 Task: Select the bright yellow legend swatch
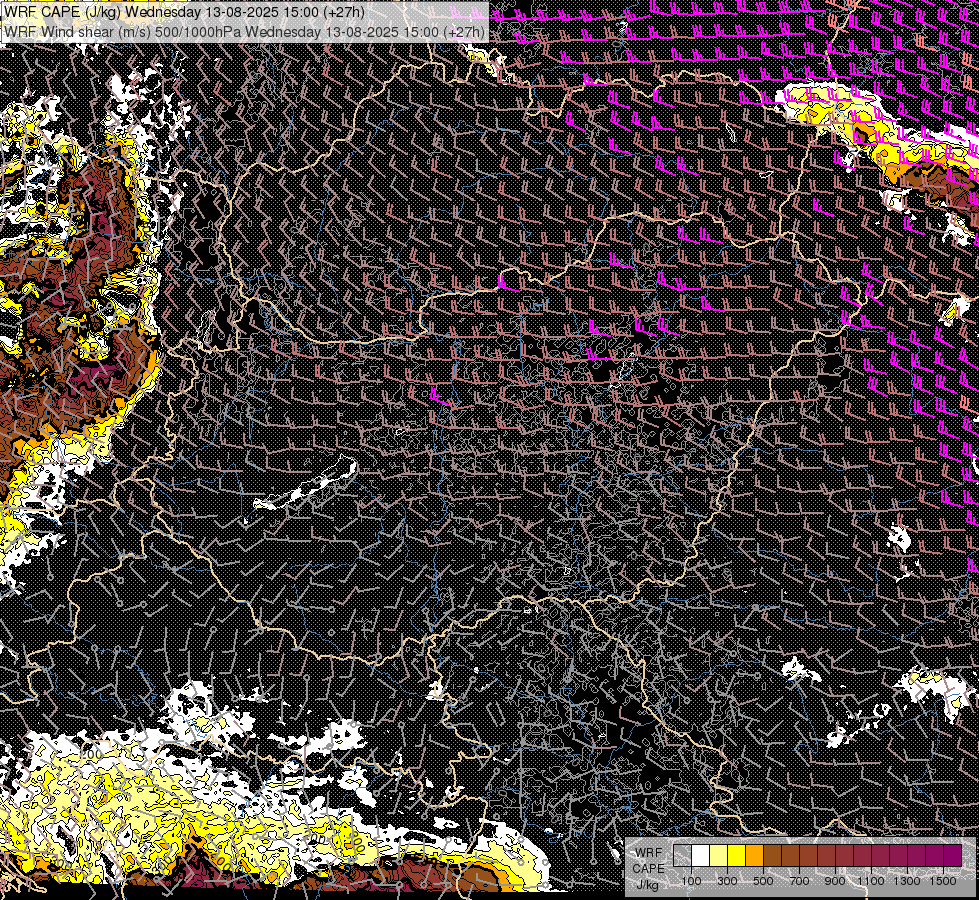coord(737,856)
